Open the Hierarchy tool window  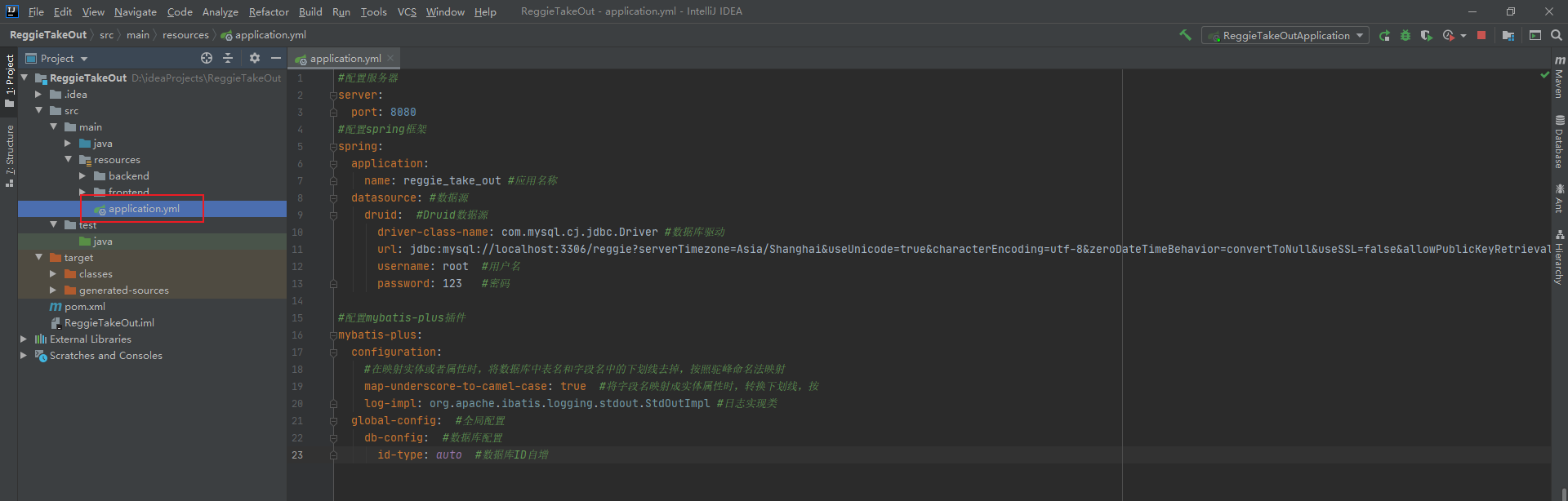coord(1559,257)
